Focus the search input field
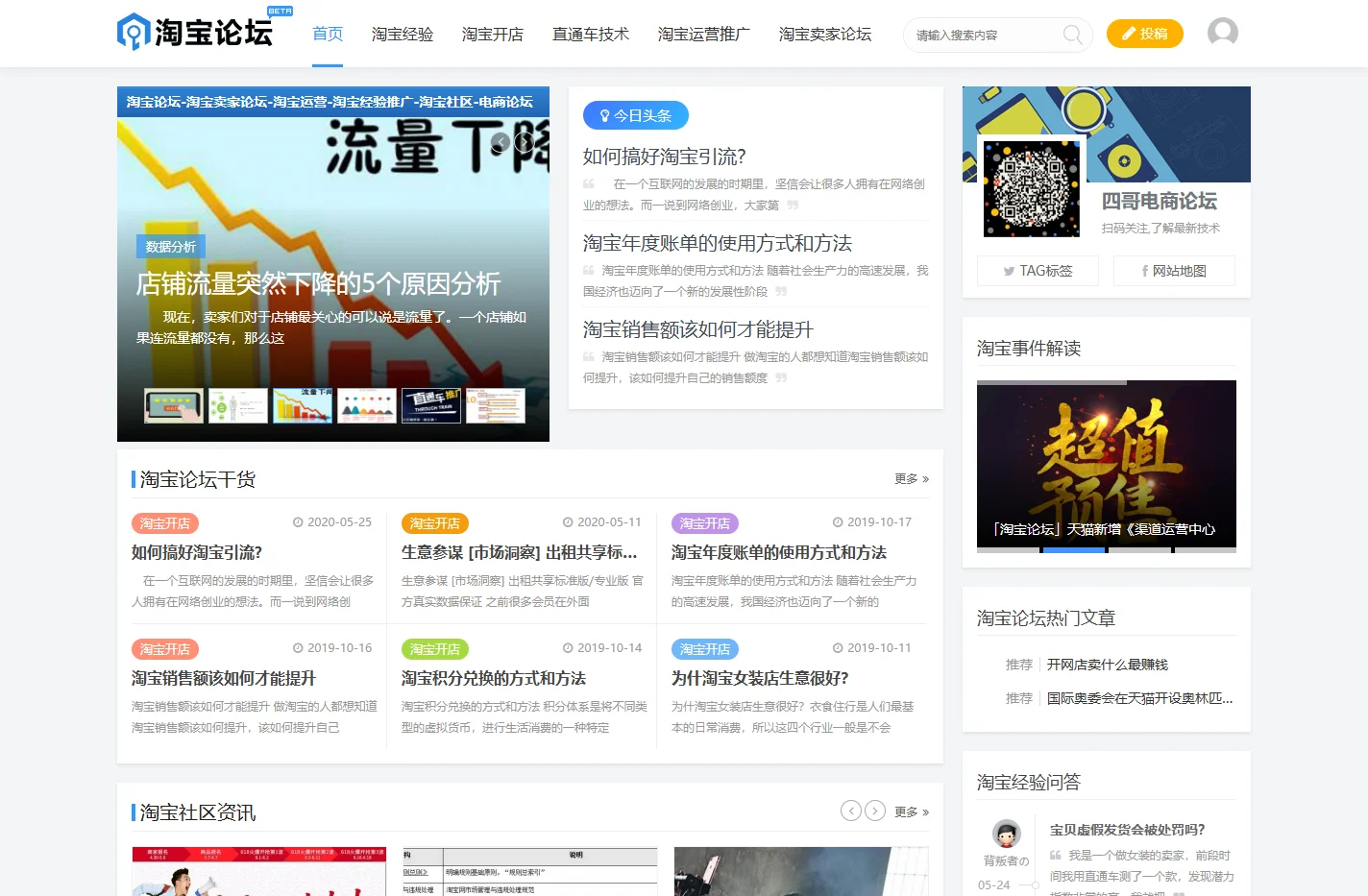 click(984, 36)
